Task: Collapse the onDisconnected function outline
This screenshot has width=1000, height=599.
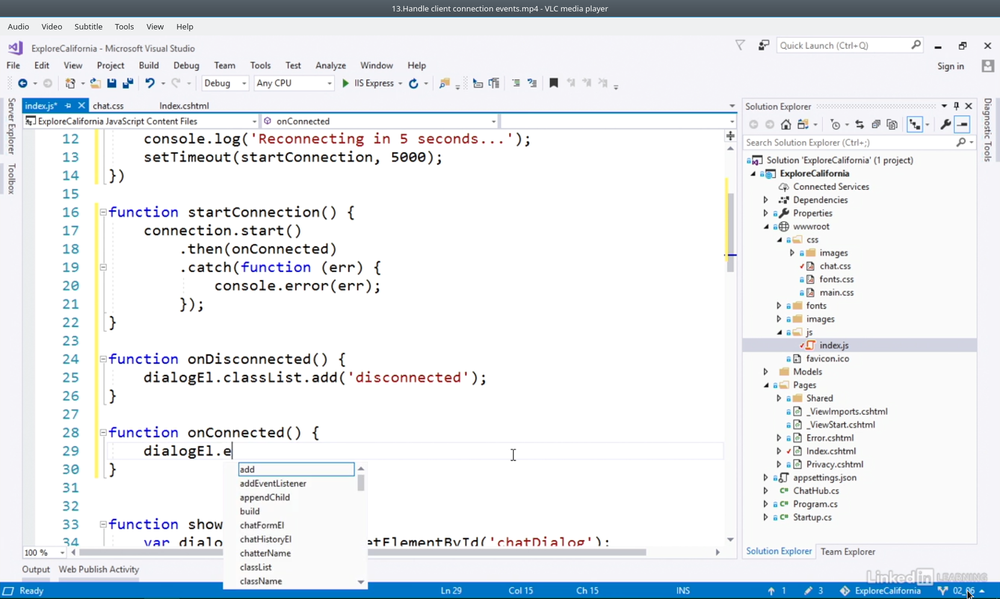Action: (103, 359)
